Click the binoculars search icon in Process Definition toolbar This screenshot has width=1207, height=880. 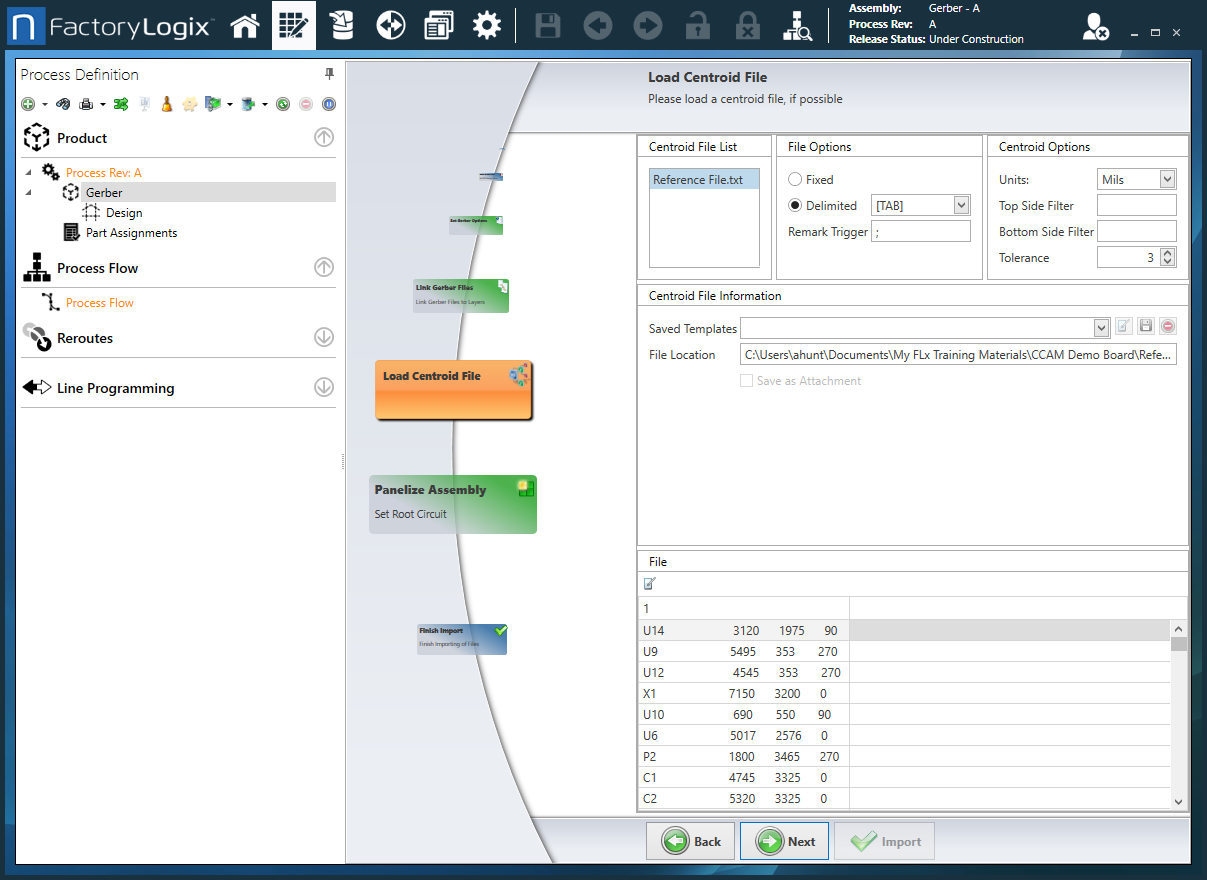(x=62, y=103)
